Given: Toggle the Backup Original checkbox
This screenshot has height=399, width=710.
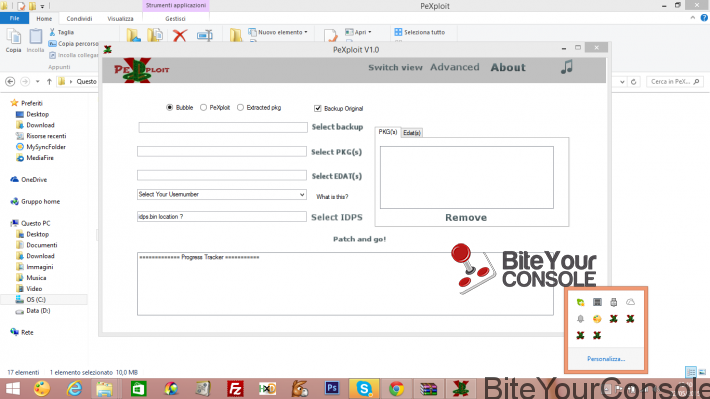Looking at the screenshot, I should click(317, 108).
